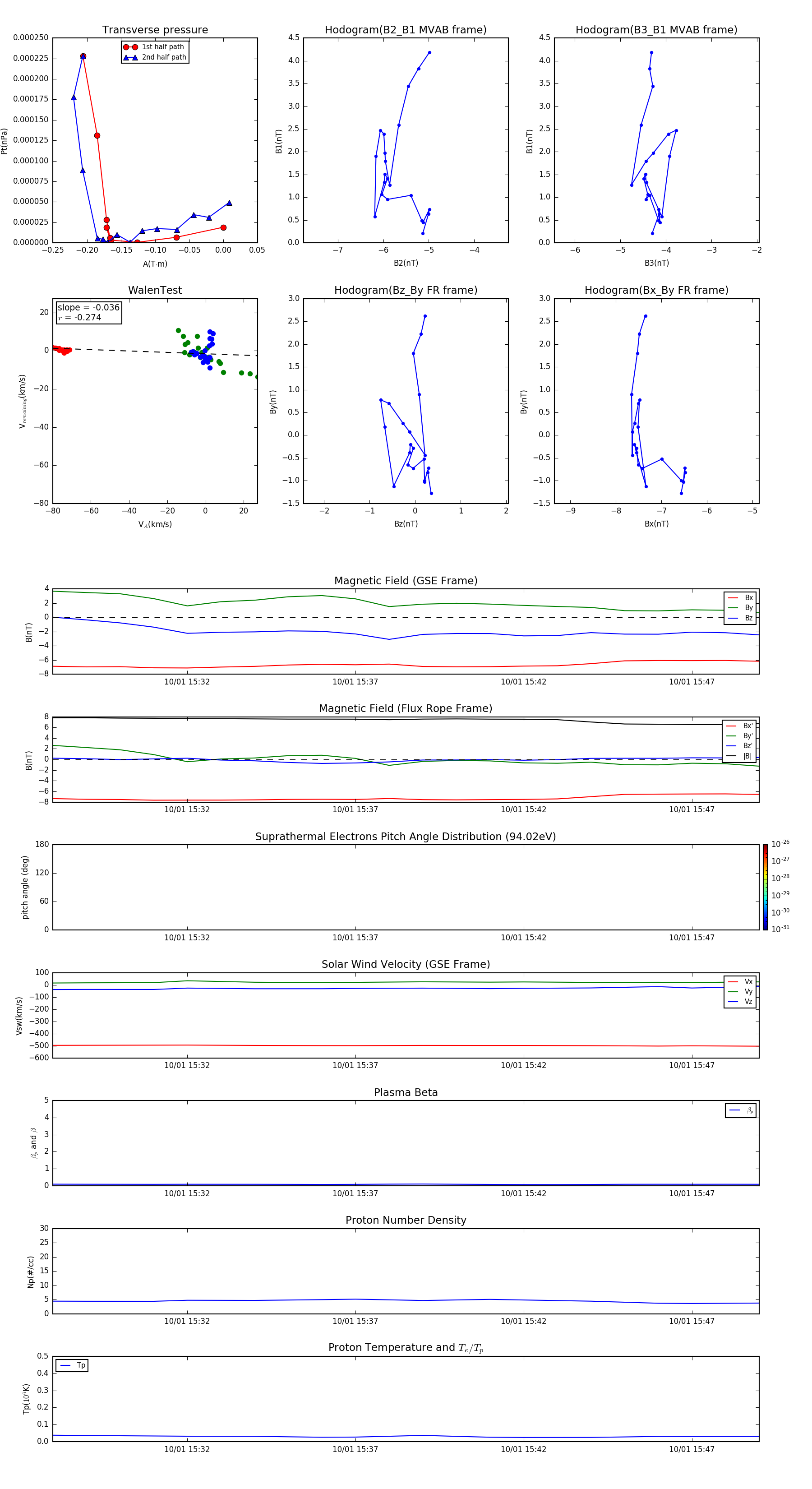Click the pitch angle (deg) axis label

pyautogui.click(x=25, y=887)
